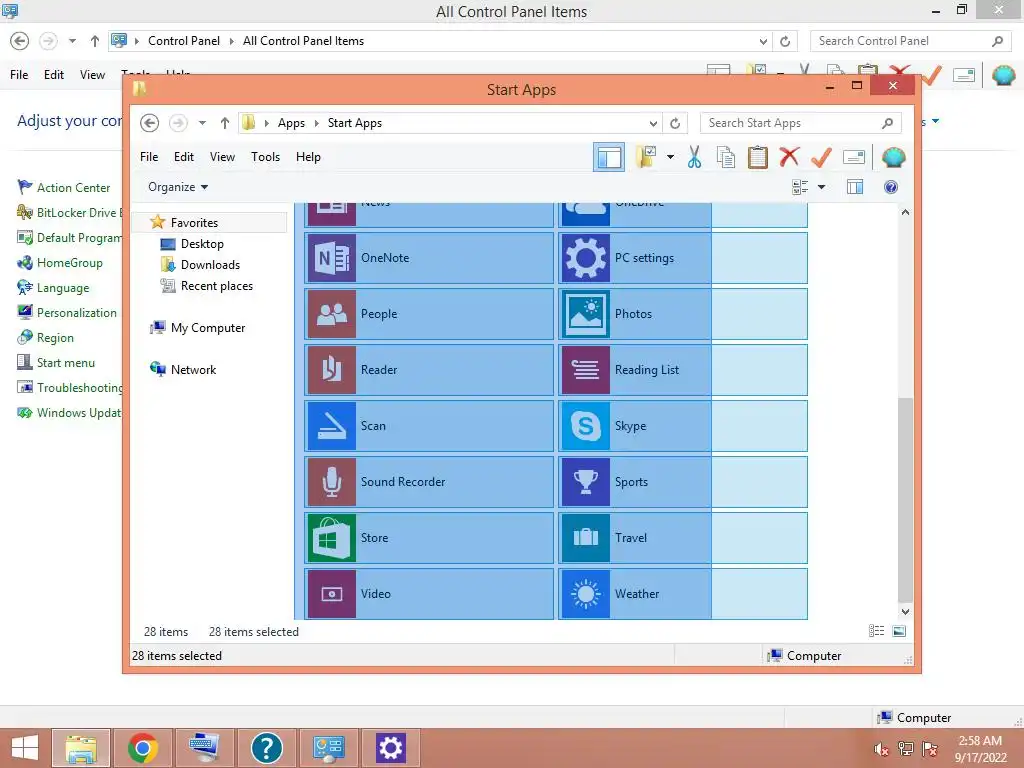The image size is (1024, 768).
Task: Click the scrollbar up arrow in Start Apps
Action: 904,212
